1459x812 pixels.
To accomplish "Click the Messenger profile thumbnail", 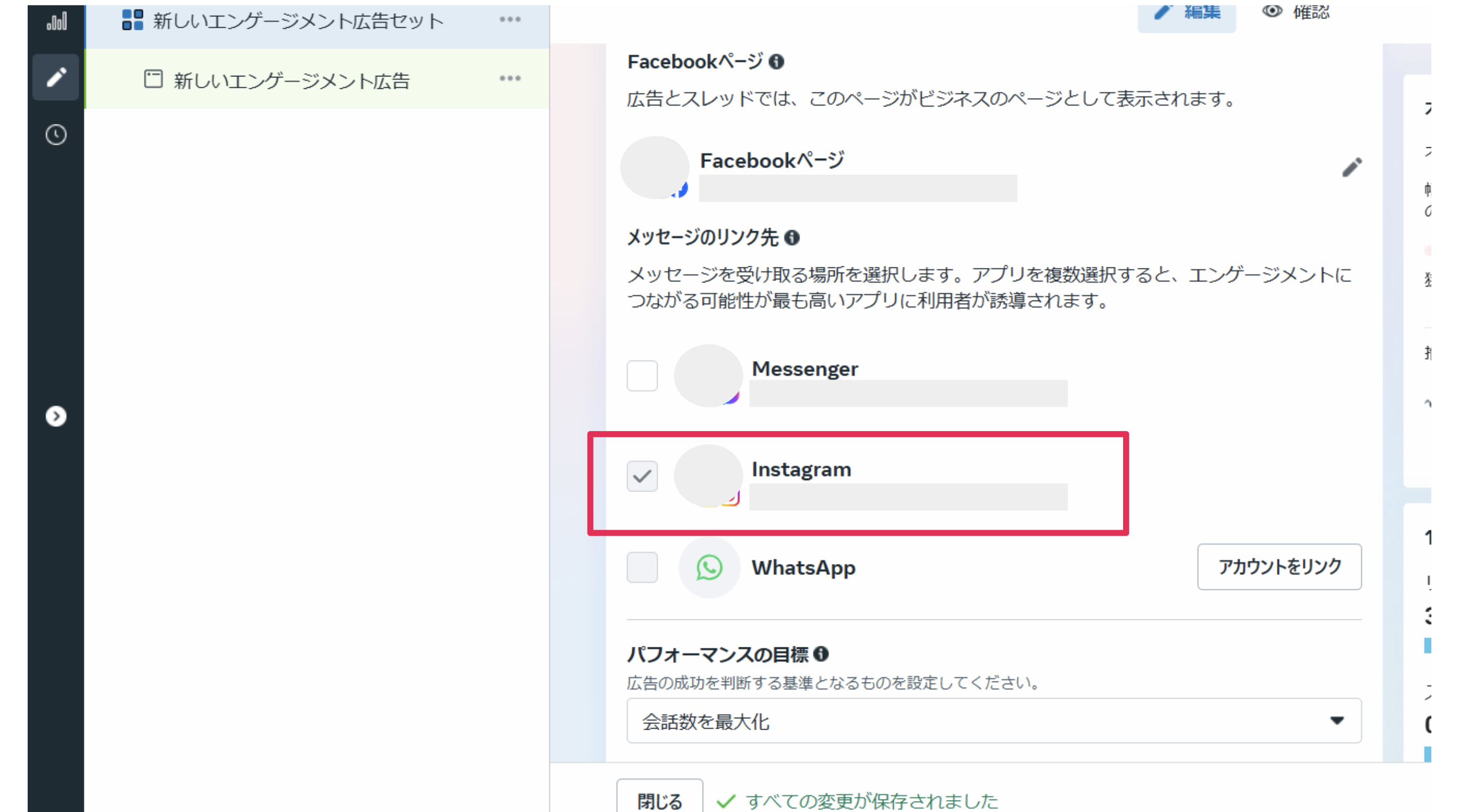I will (x=708, y=375).
